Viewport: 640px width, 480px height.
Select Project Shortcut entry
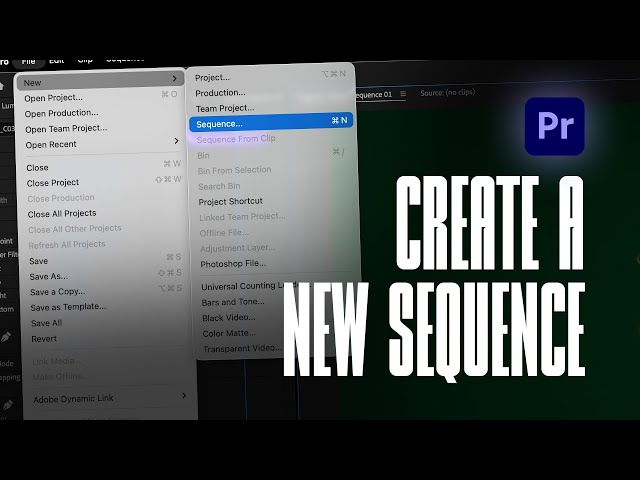coord(230,202)
